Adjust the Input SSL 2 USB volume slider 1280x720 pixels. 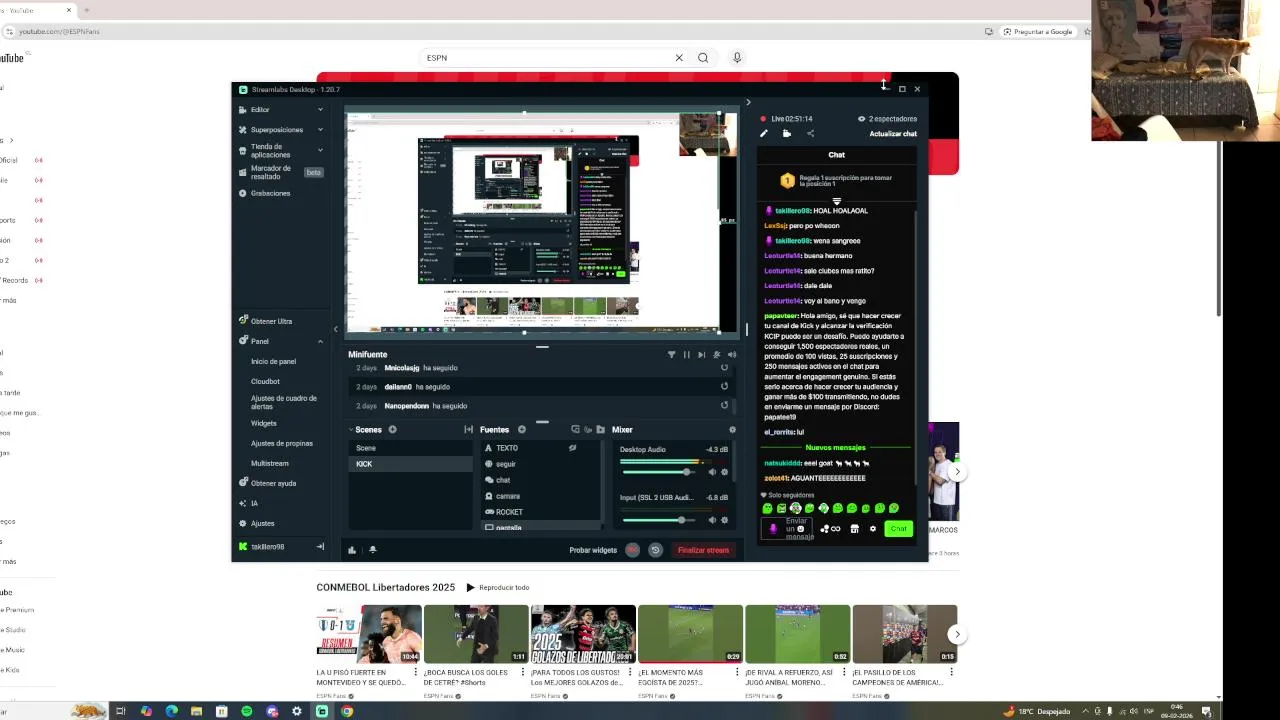coord(660,520)
